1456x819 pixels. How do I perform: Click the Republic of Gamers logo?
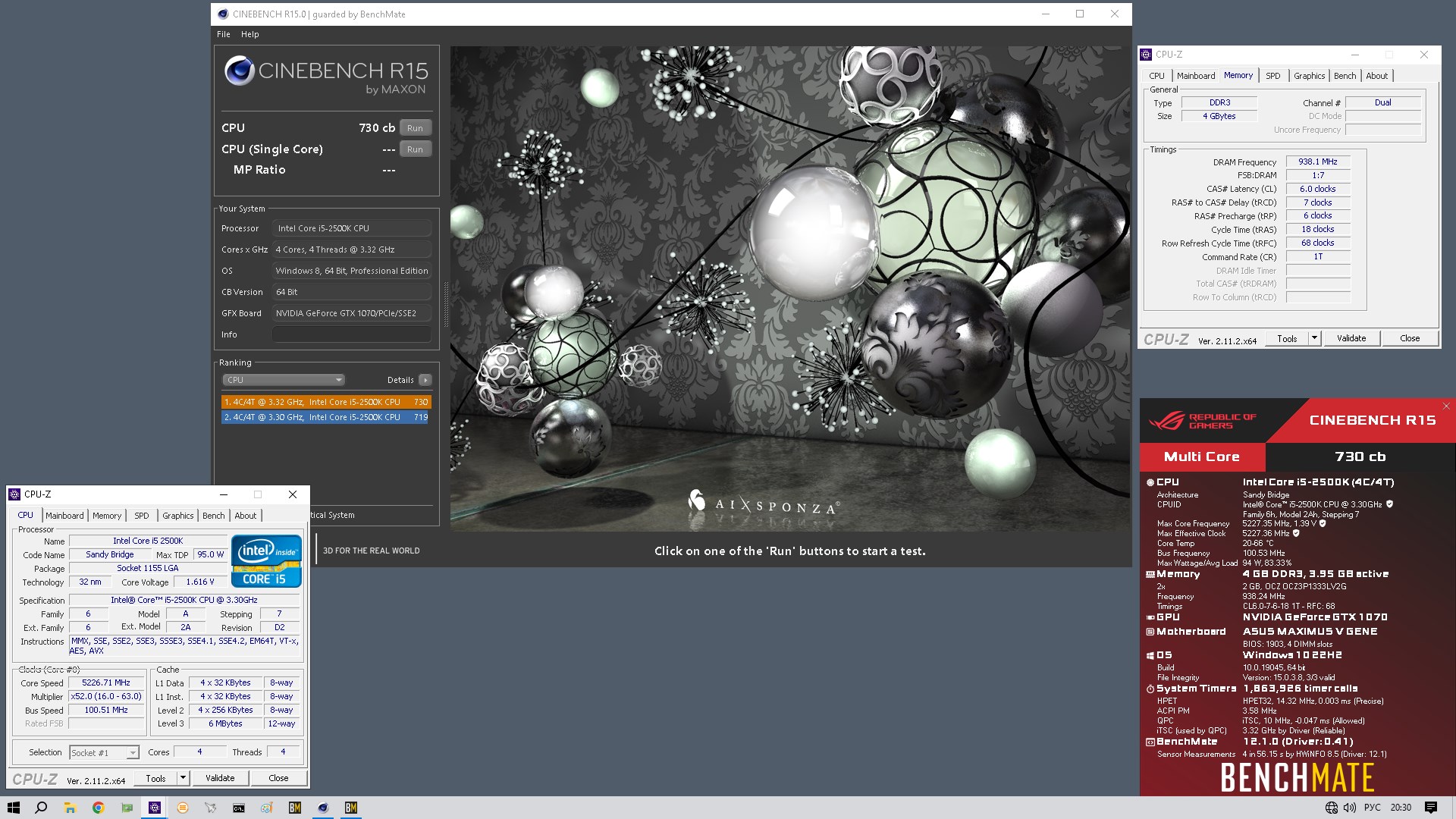coord(1203,421)
